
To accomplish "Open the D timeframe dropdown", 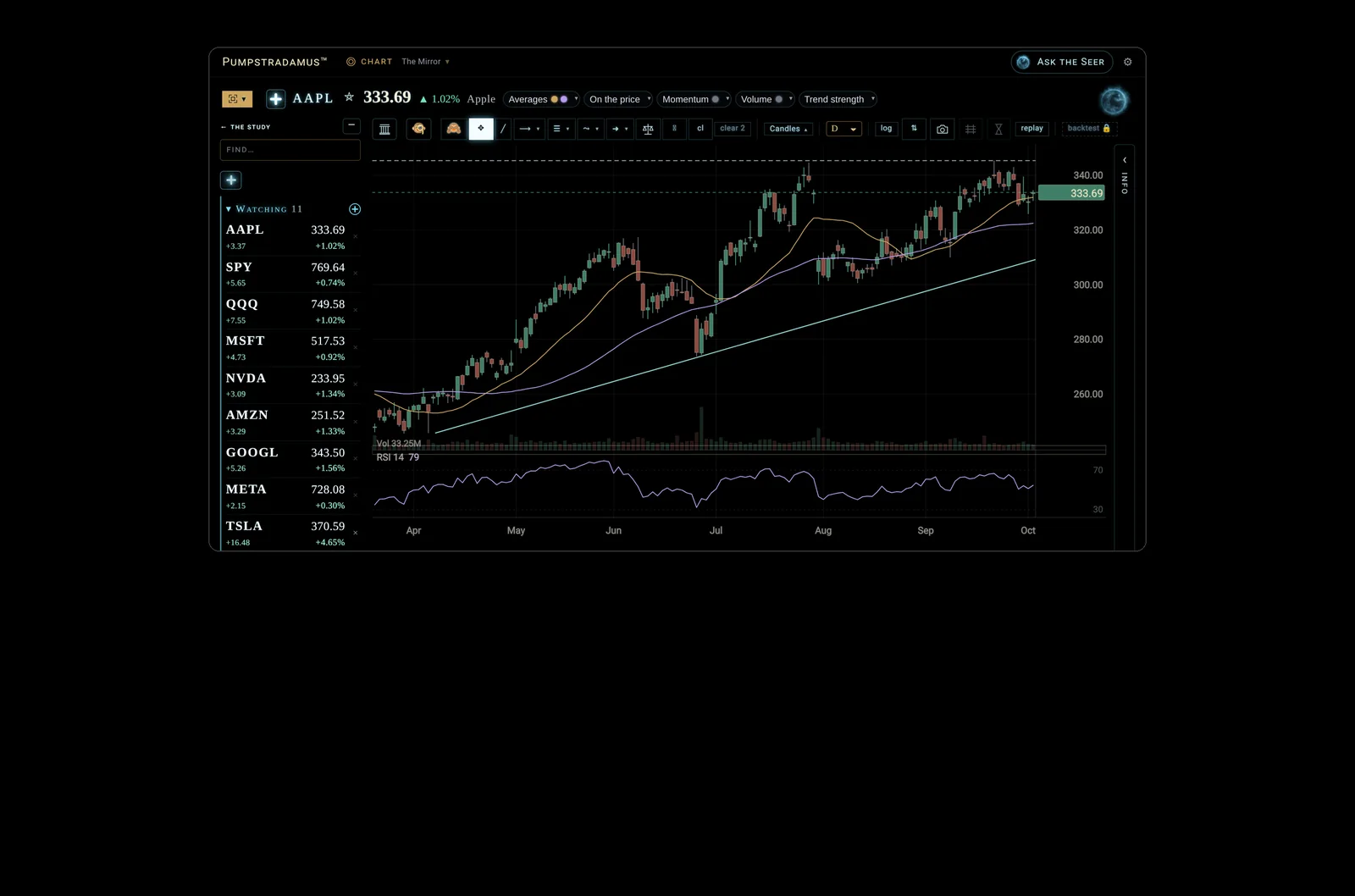I will [x=844, y=129].
